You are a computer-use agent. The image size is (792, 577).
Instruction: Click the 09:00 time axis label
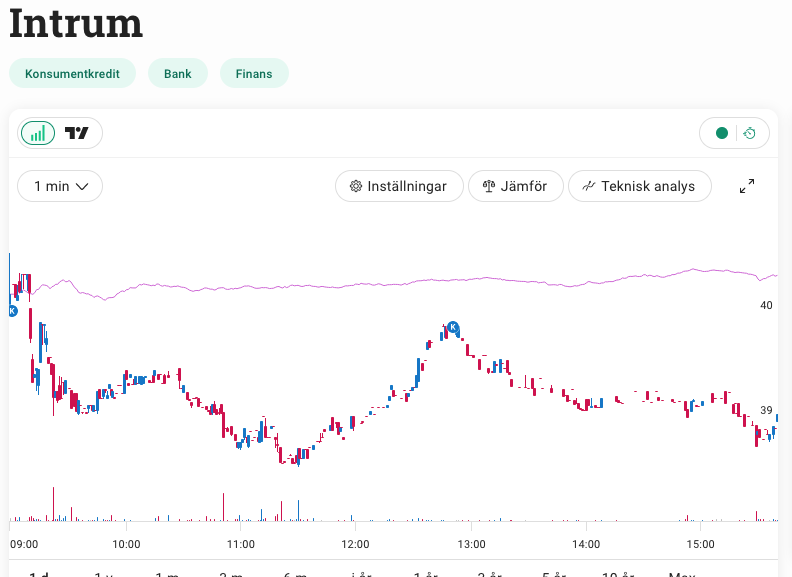point(24,544)
